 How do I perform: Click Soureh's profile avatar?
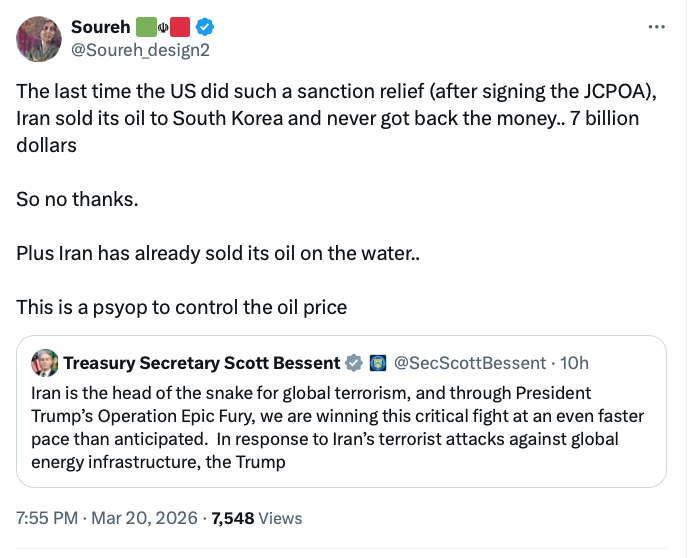39,39
